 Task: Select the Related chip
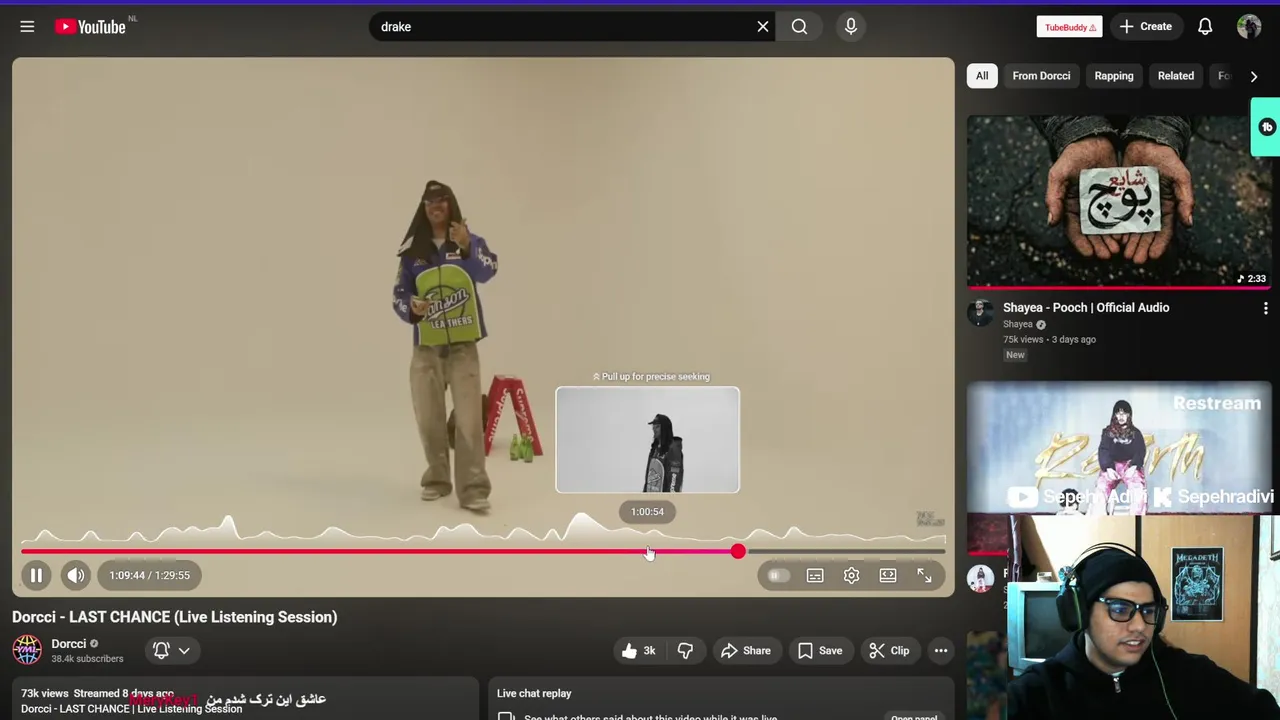[1176, 76]
